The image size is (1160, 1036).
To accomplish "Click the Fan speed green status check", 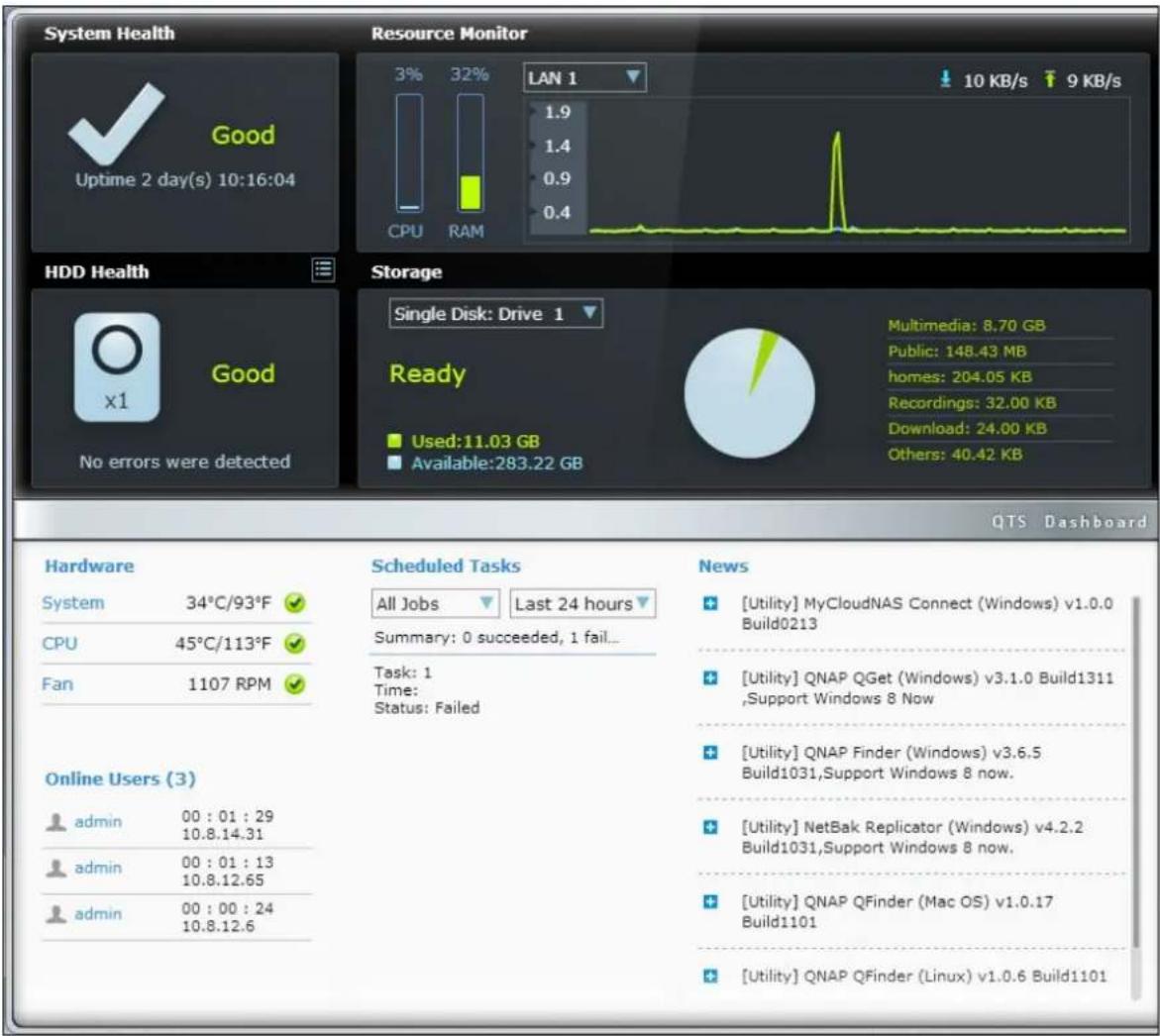I will [x=294, y=684].
